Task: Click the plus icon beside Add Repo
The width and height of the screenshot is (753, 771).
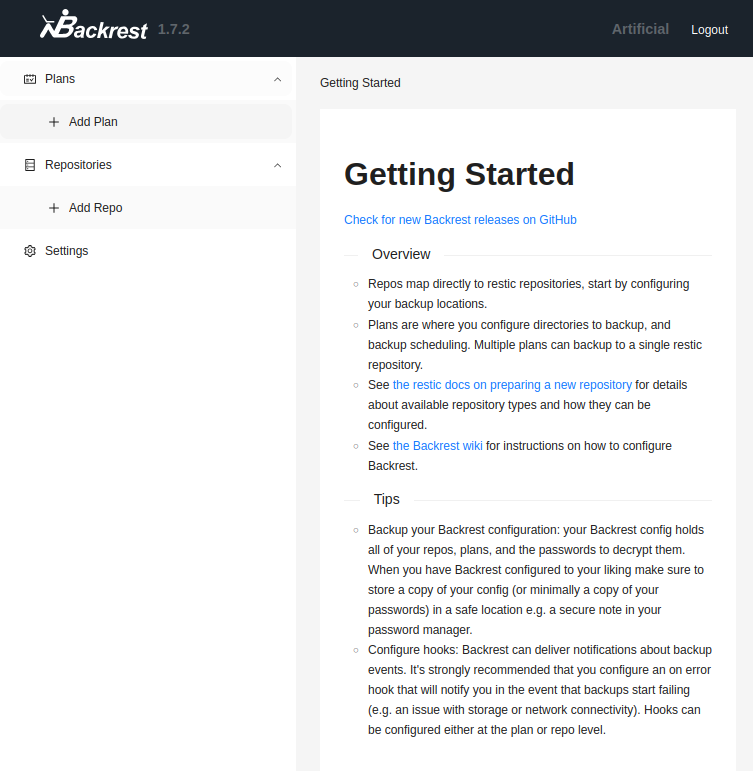Action: click(x=54, y=208)
